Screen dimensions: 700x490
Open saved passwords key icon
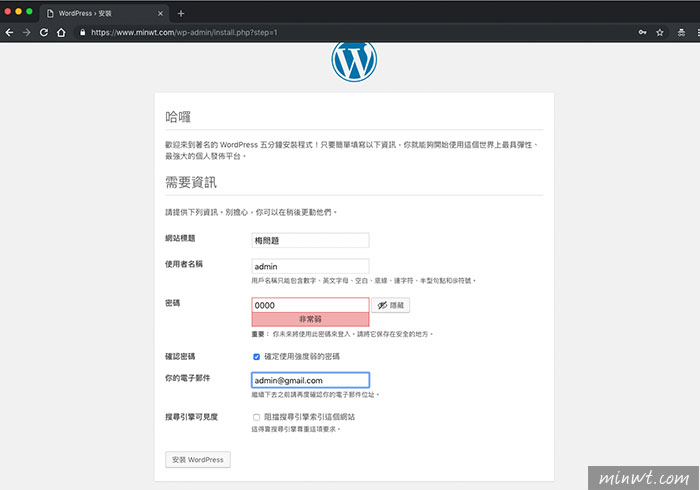pyautogui.click(x=642, y=32)
